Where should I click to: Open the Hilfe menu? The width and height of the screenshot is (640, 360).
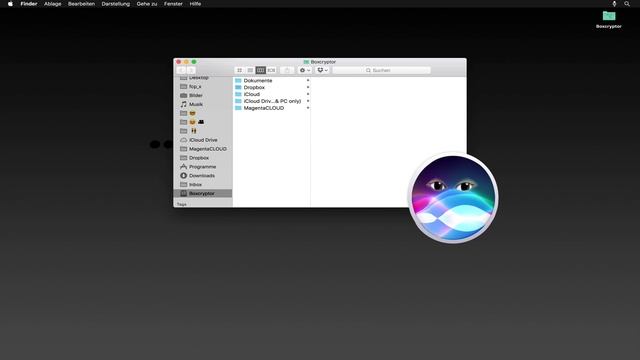click(195, 4)
